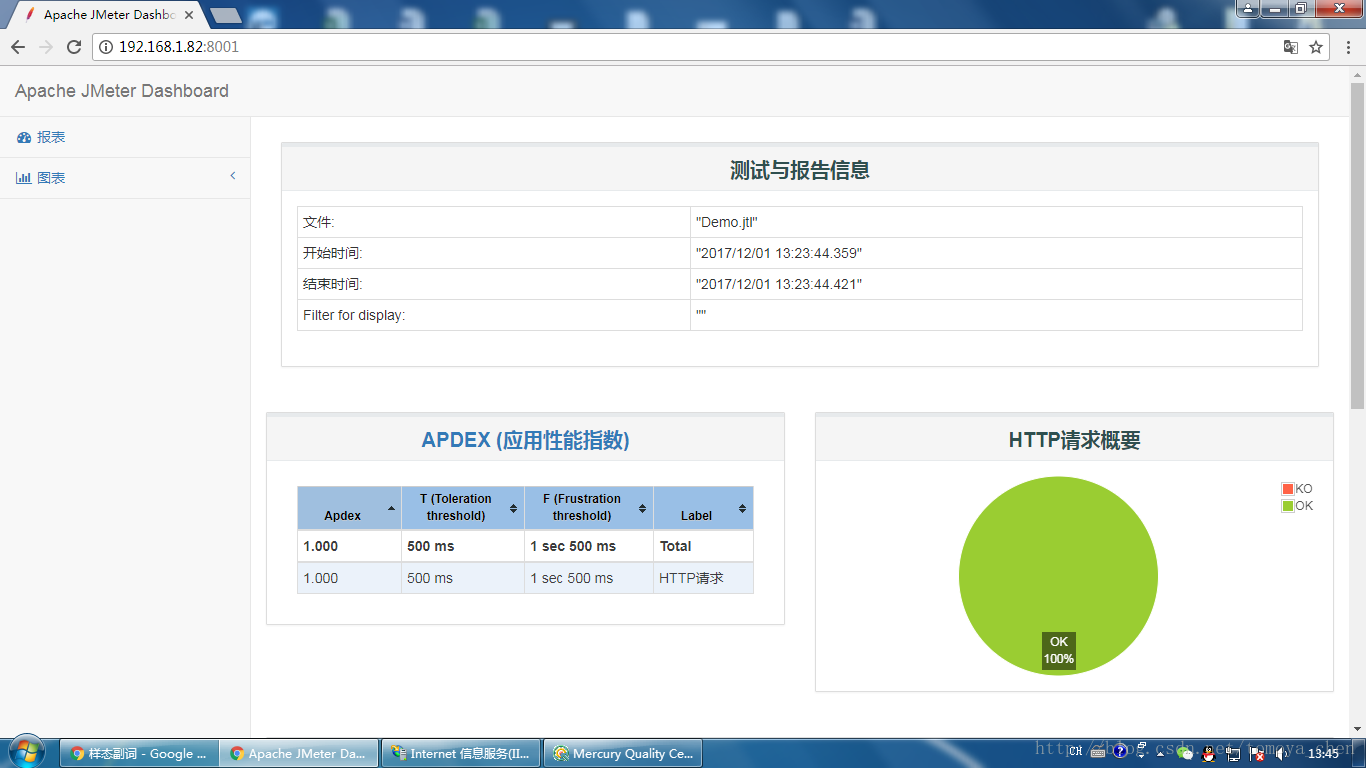Toggle the OK green legend swatch
1366x768 pixels.
coord(1288,506)
